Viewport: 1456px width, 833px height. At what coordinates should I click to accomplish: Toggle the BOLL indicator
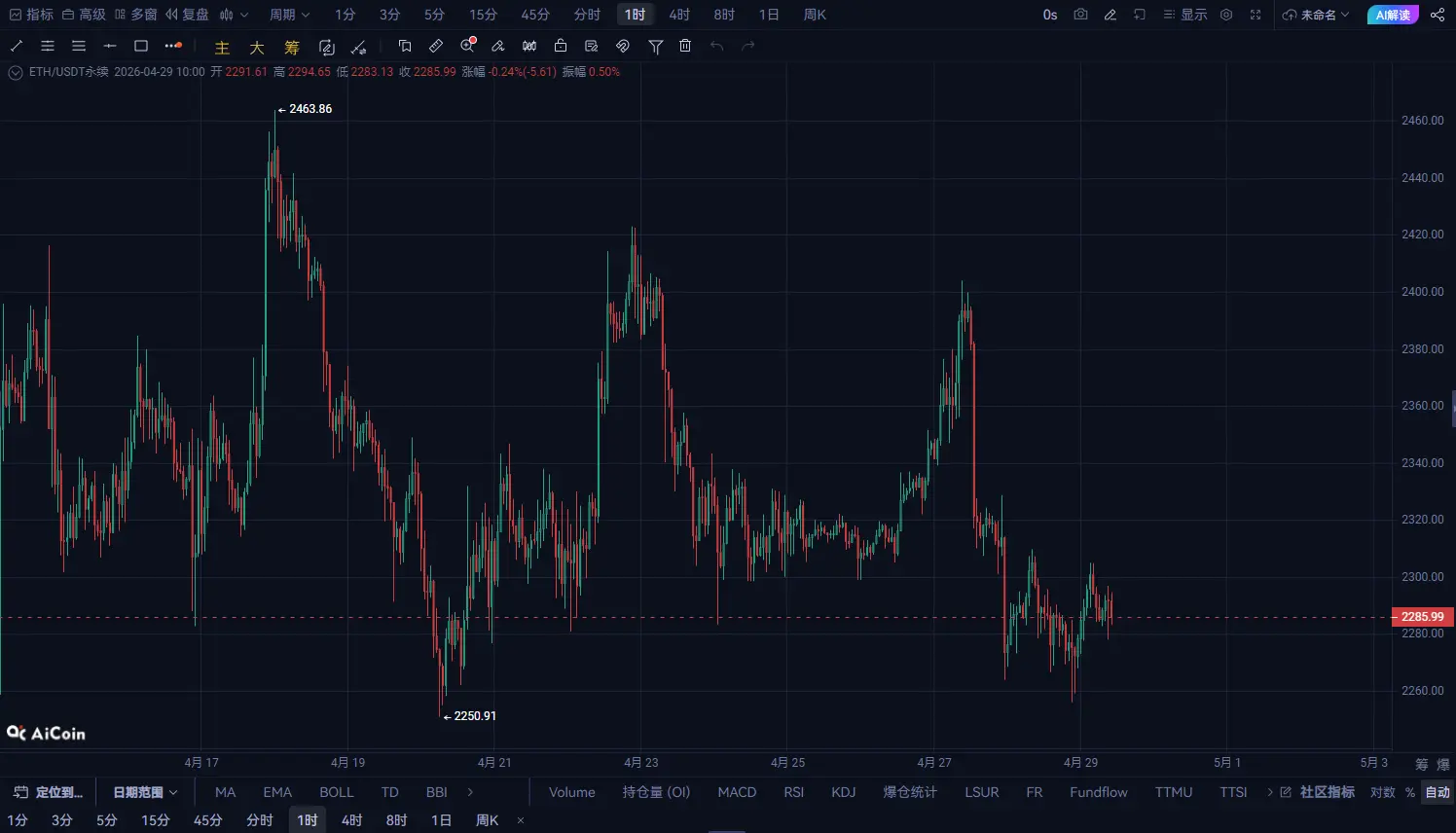coord(337,792)
